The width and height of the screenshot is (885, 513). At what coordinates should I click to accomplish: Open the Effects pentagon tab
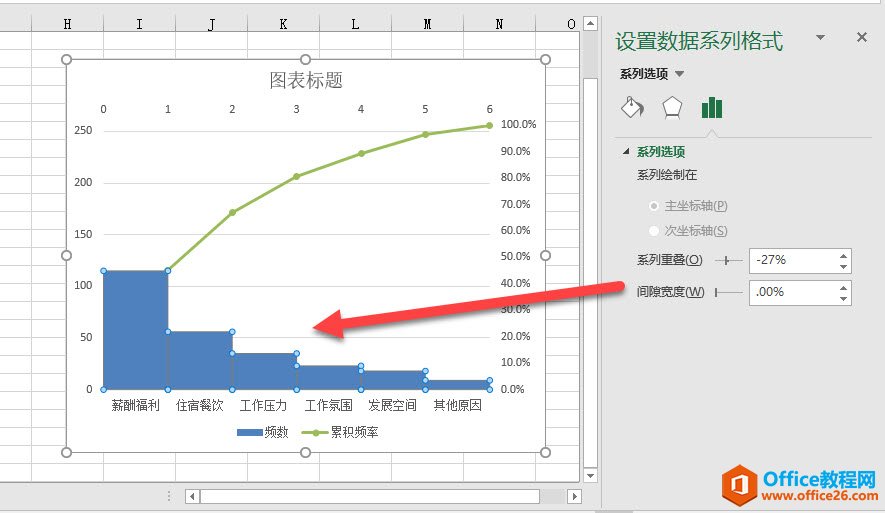(672, 107)
